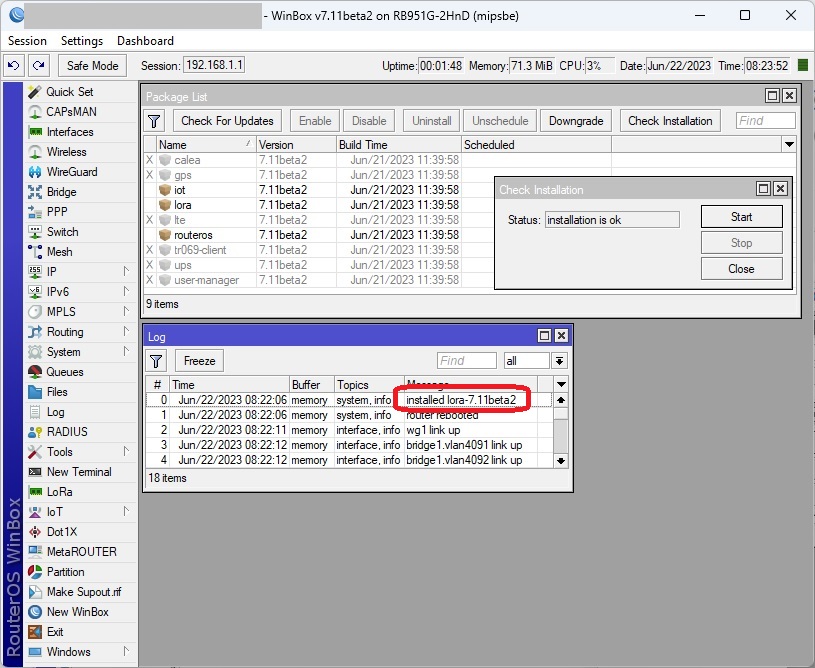Open the Settings menu
The width and height of the screenshot is (815, 668).
click(82, 41)
